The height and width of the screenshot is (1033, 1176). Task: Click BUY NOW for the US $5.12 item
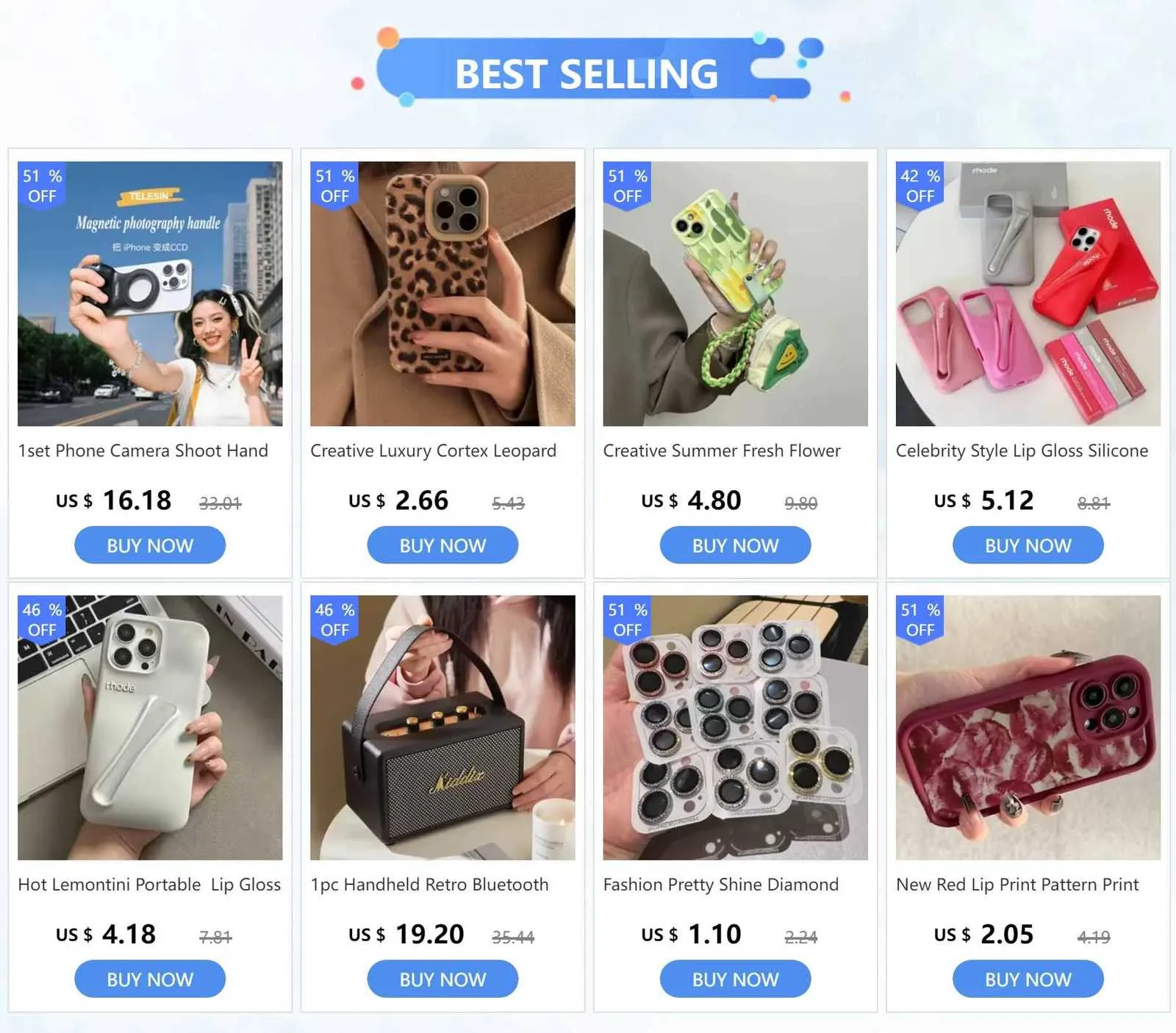1028,545
